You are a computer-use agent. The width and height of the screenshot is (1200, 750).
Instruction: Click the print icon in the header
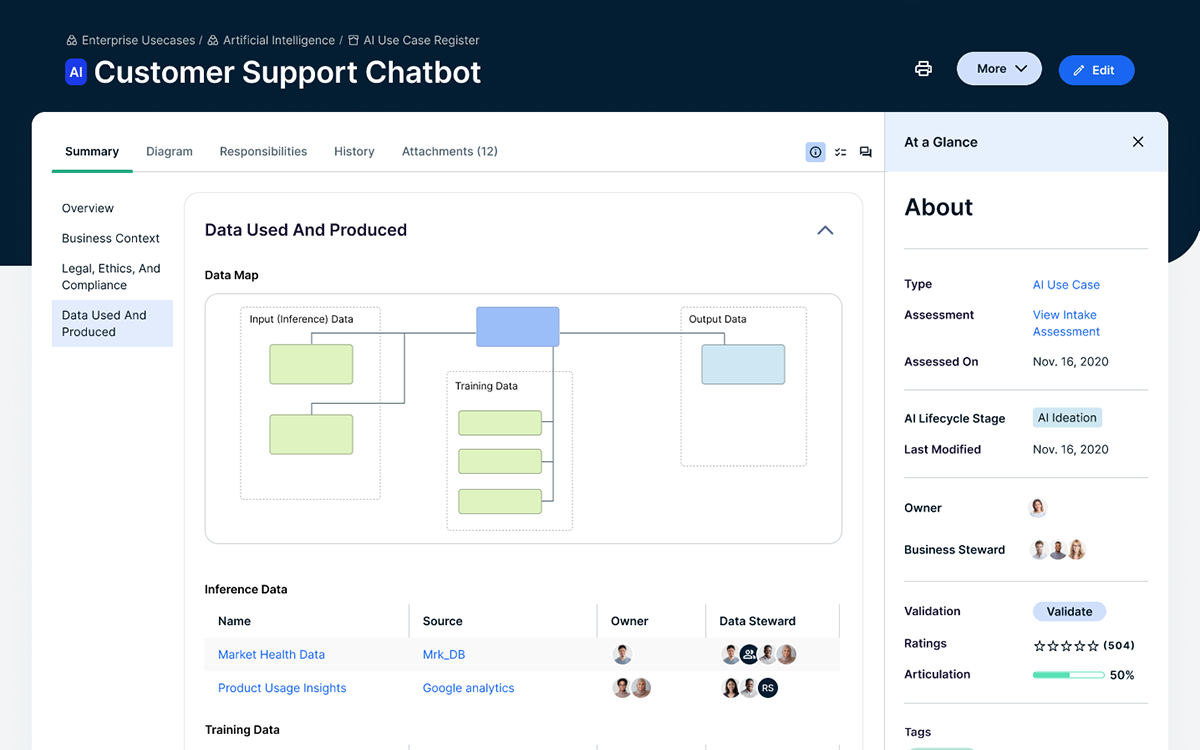pos(922,68)
